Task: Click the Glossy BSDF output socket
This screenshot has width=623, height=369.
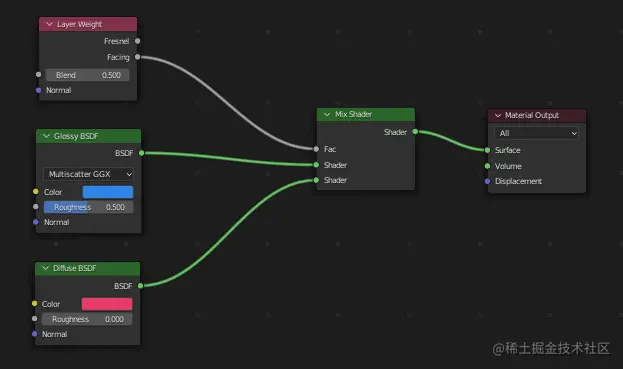Action: [141, 153]
